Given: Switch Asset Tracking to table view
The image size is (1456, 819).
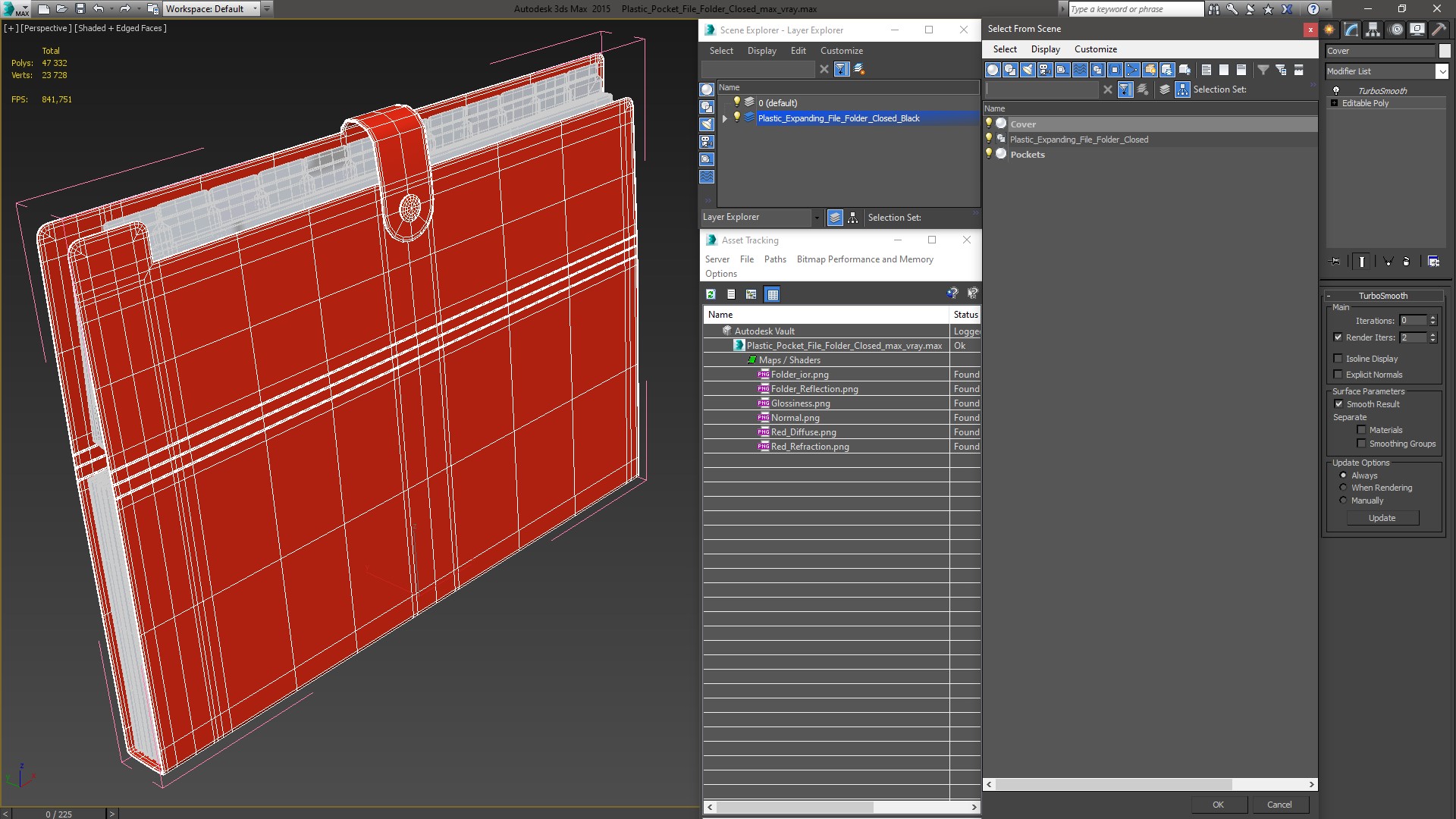Looking at the screenshot, I should pyautogui.click(x=772, y=294).
